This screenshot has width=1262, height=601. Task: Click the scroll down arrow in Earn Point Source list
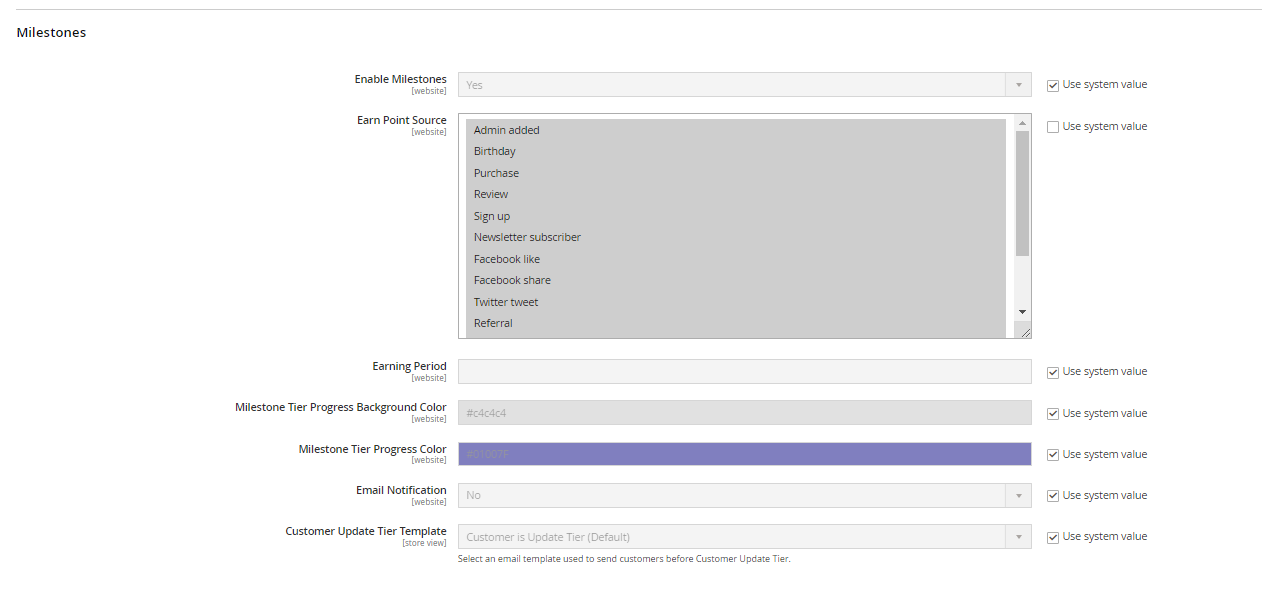click(1022, 313)
